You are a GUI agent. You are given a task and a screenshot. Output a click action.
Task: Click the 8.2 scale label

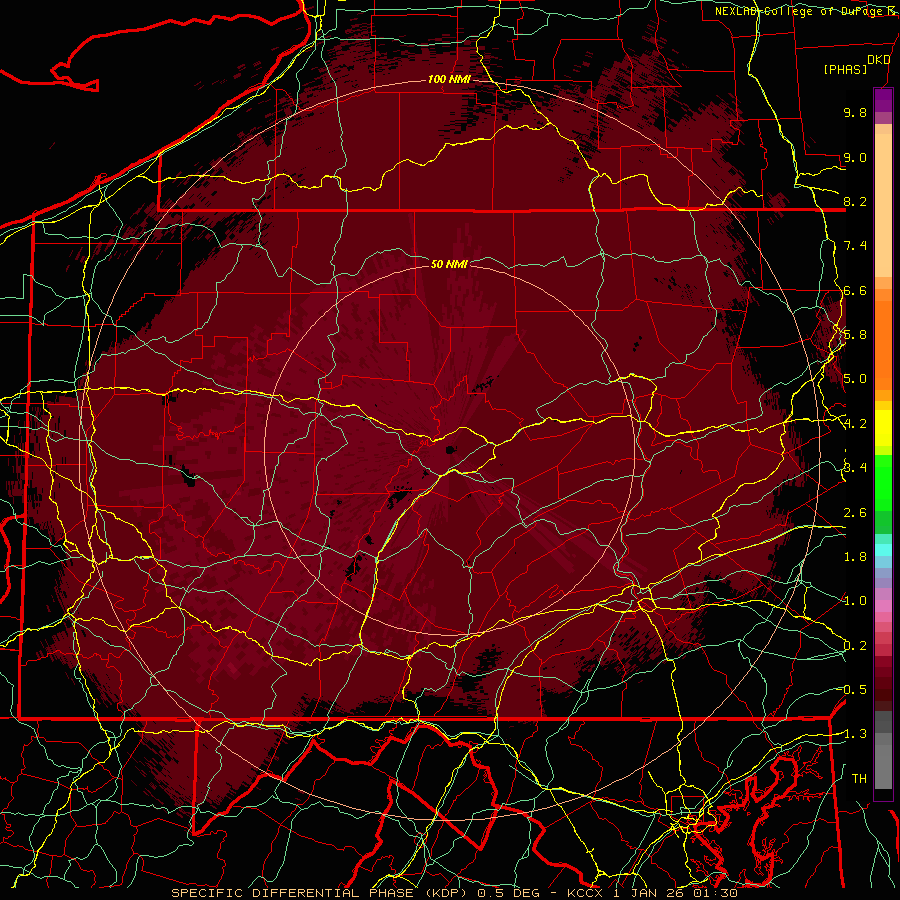(855, 201)
